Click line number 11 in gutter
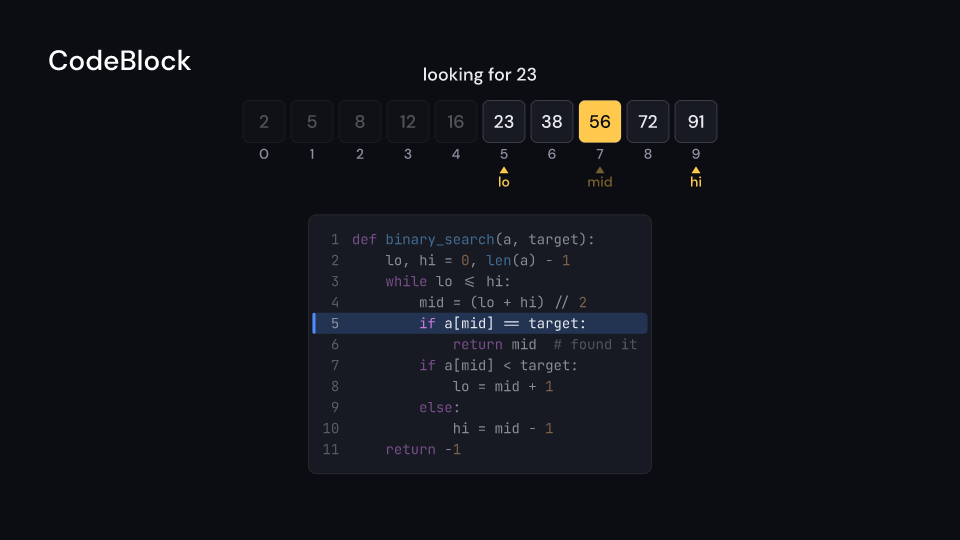 [x=331, y=449]
